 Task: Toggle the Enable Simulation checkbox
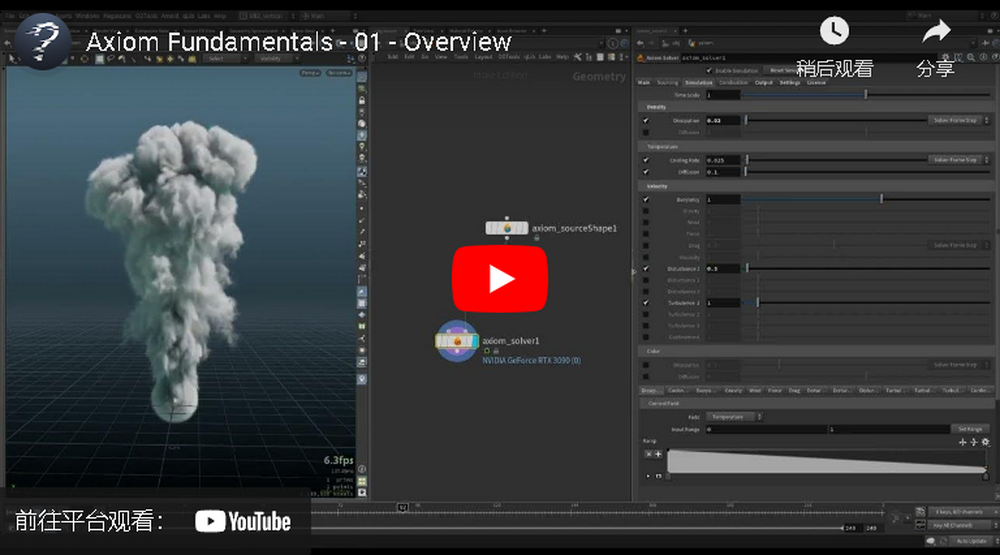point(709,71)
